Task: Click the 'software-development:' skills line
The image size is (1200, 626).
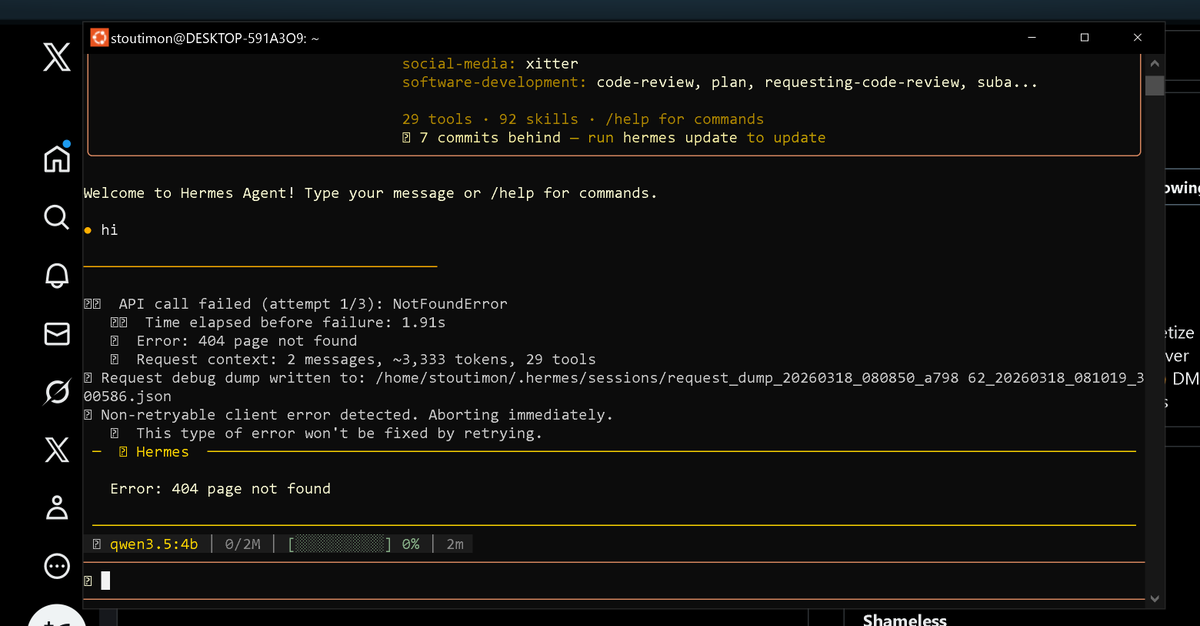Action: pyautogui.click(x=720, y=82)
